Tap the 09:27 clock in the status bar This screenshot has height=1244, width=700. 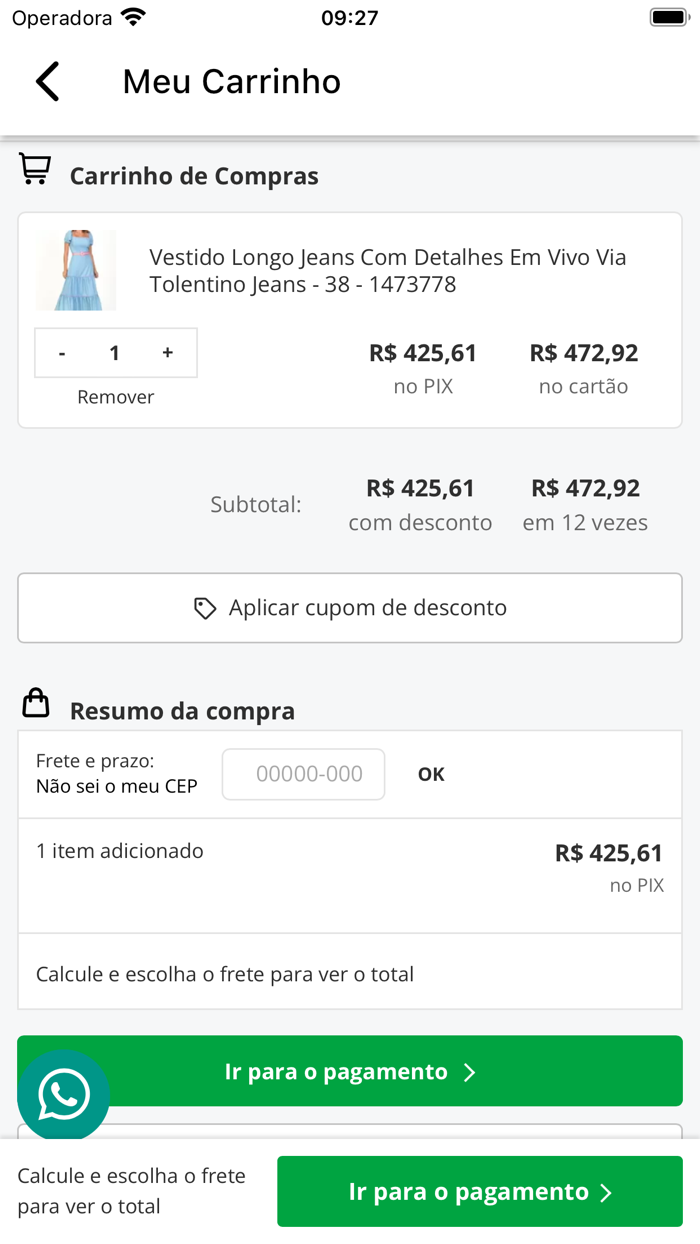(x=349, y=16)
